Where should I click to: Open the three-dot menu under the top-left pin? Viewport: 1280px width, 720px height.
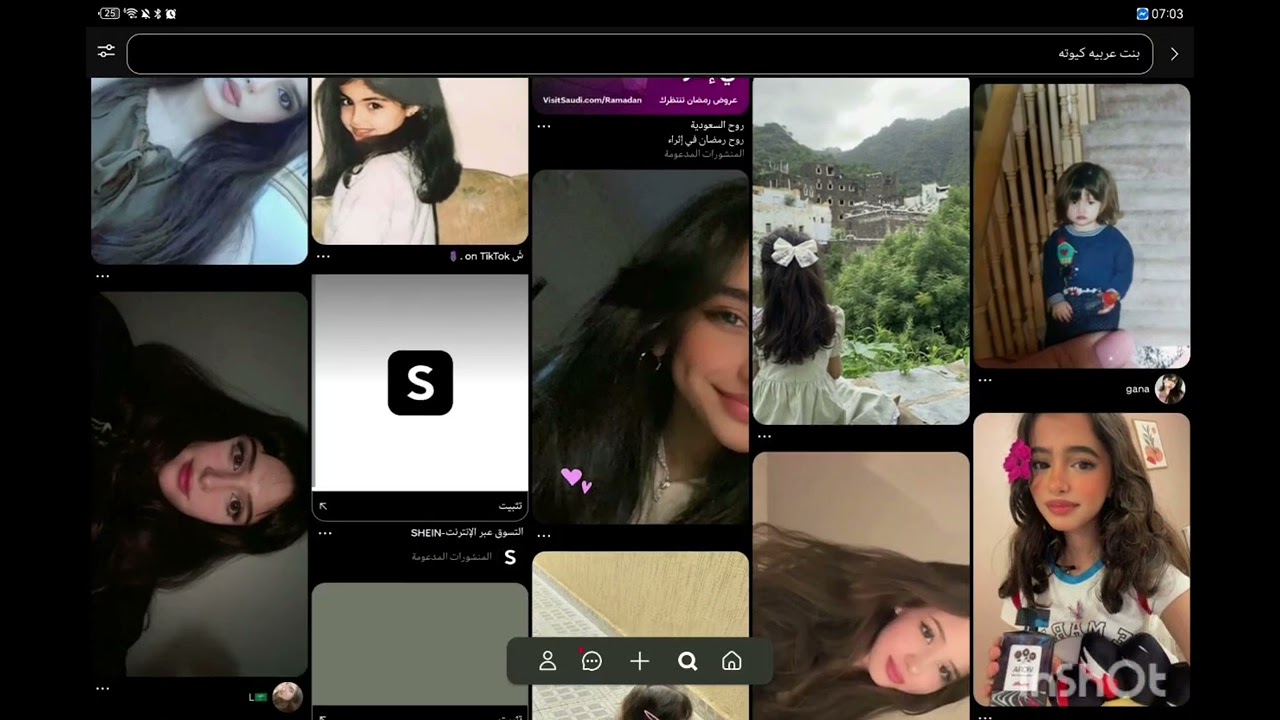click(102, 276)
